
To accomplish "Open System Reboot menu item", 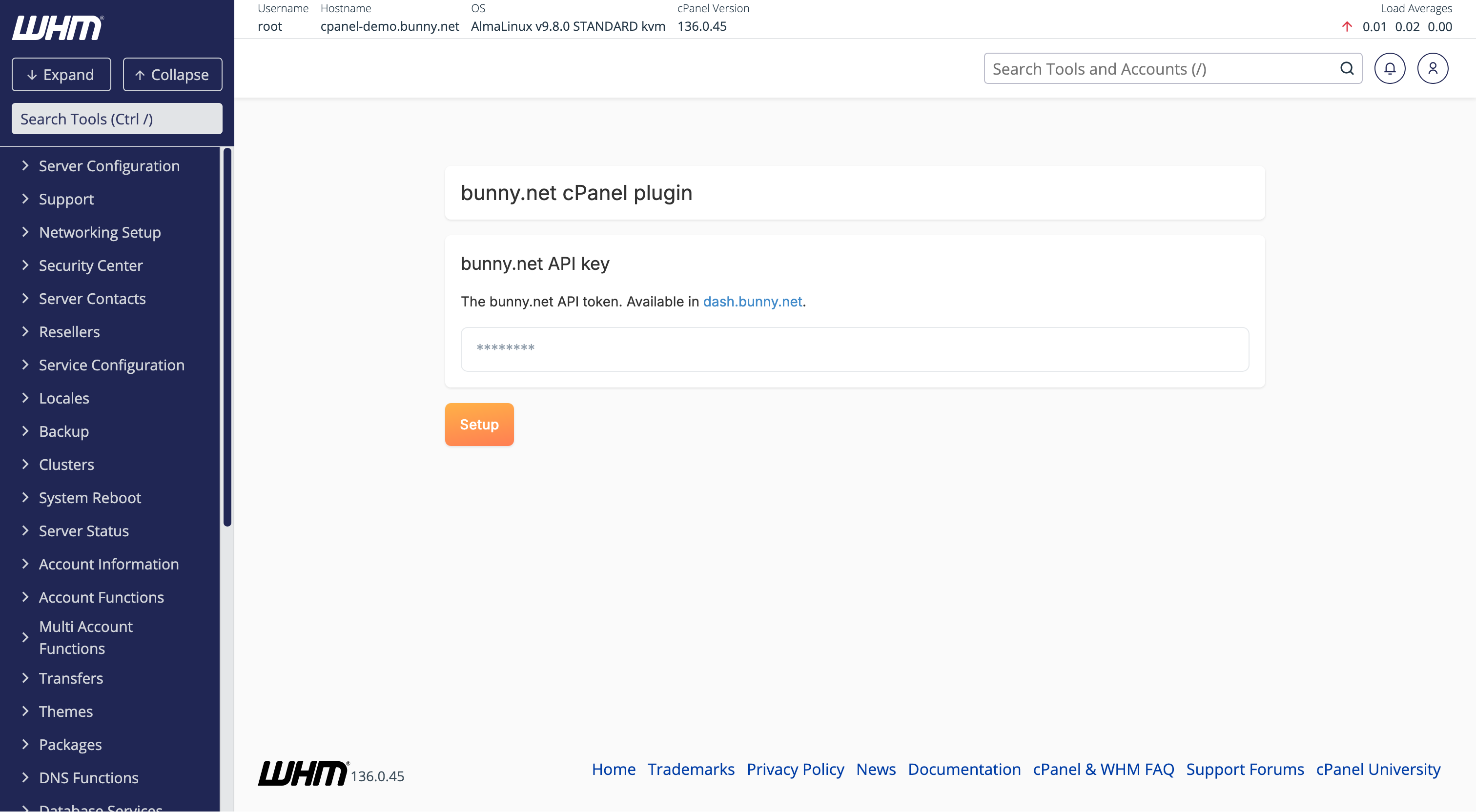I will pyautogui.click(x=90, y=497).
